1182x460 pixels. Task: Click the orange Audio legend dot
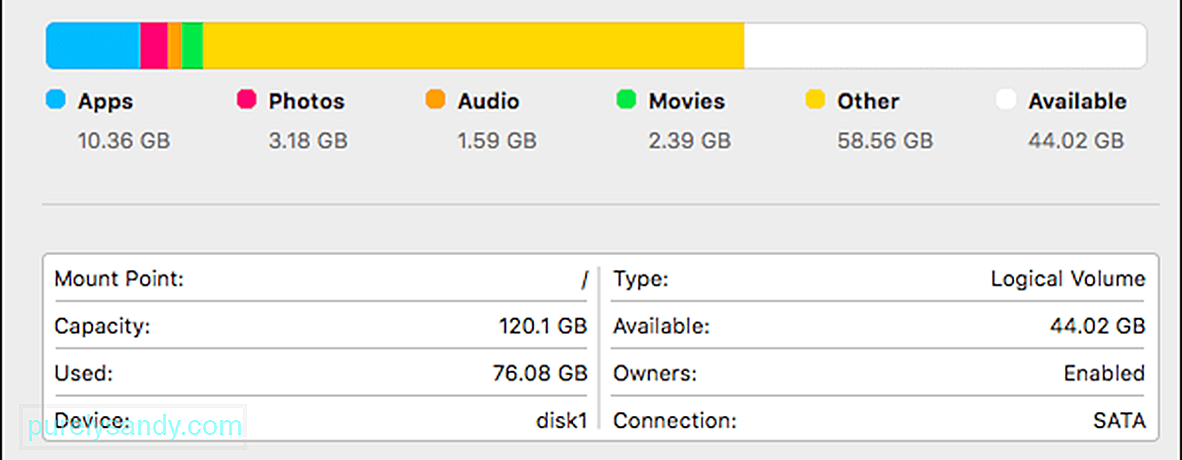[x=436, y=100]
